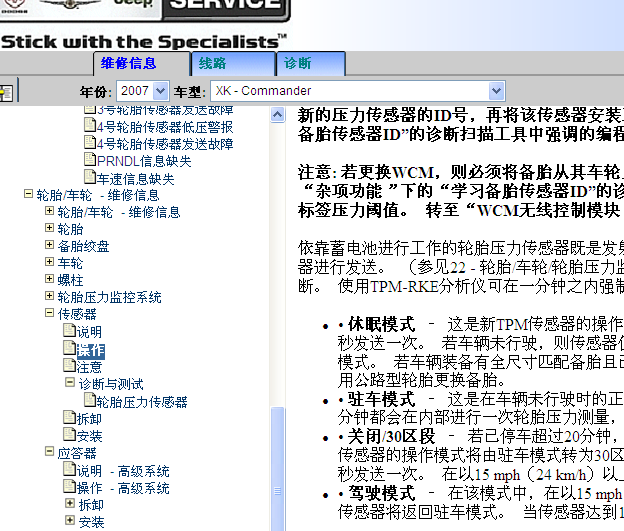Open the XK - Commander model dropdown
The height and width of the screenshot is (531, 624).
[x=496, y=91]
